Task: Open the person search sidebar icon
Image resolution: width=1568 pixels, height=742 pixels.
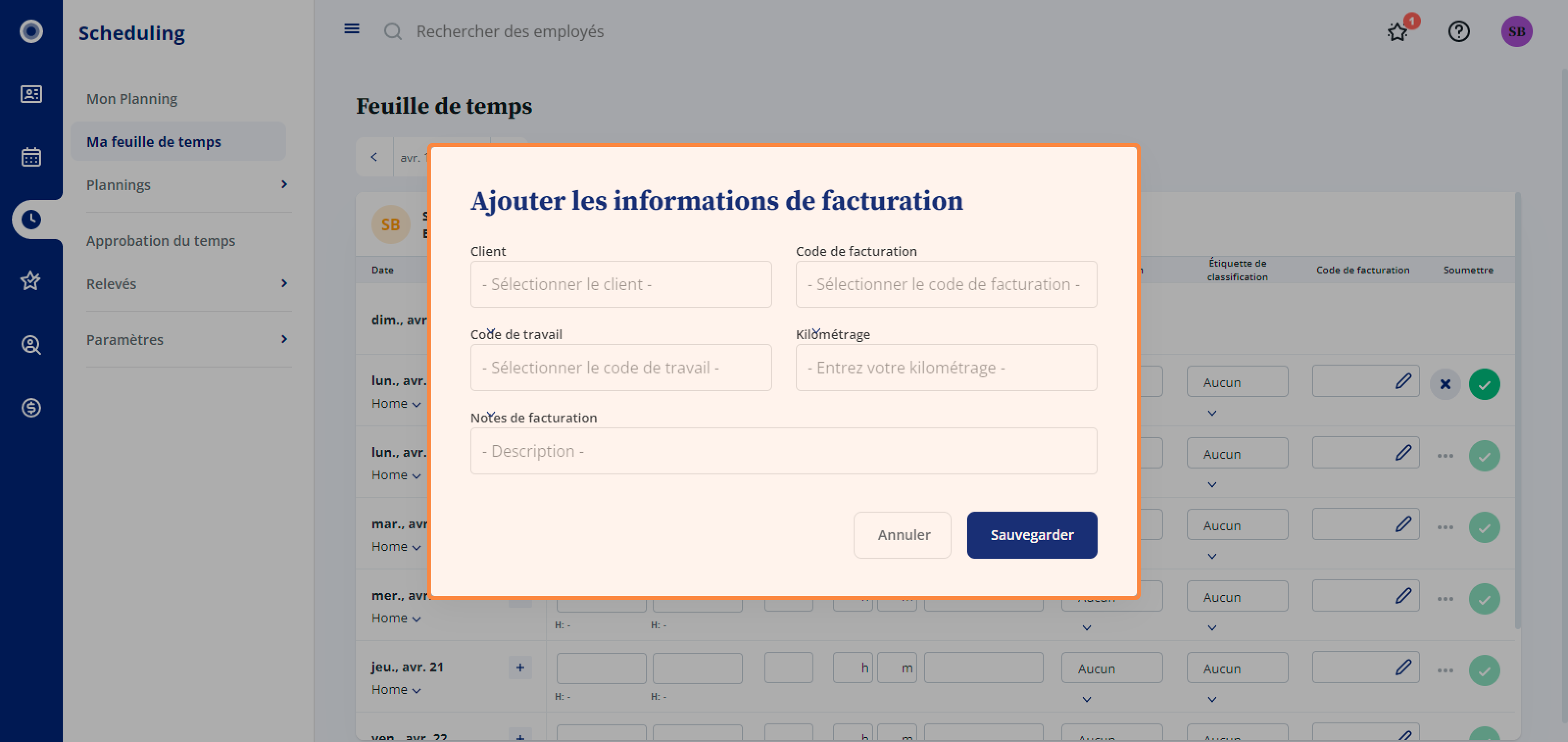Action: 31,345
